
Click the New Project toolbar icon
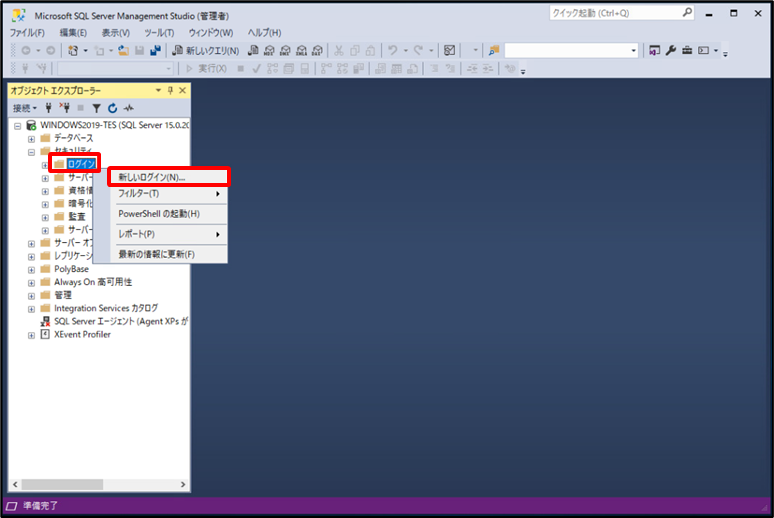pos(73,50)
